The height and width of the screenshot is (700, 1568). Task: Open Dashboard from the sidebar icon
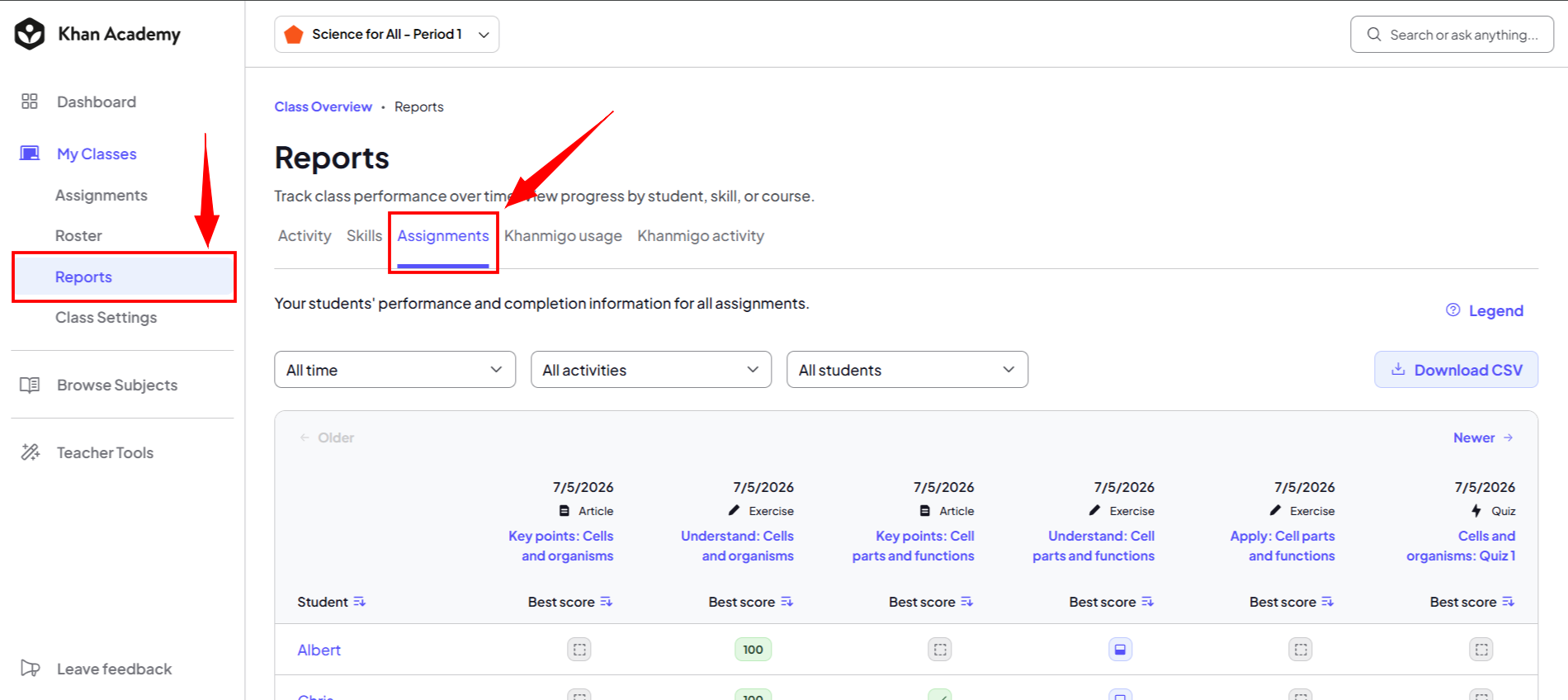tap(30, 102)
